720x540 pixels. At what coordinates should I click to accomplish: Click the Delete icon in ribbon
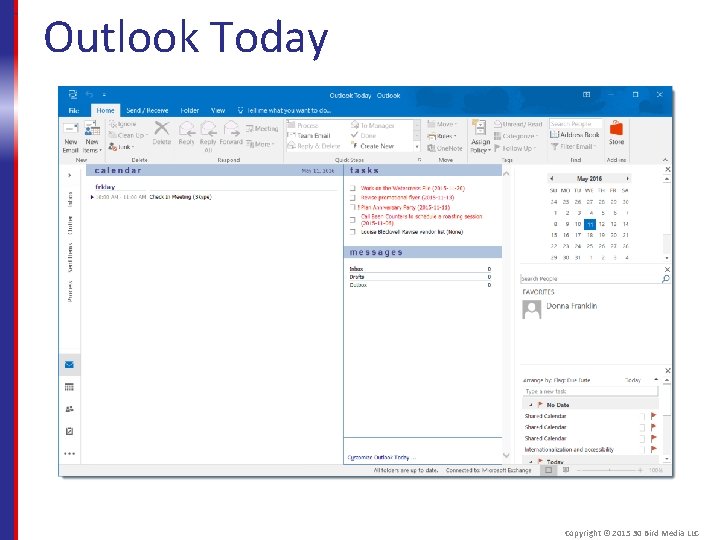pyautogui.click(x=162, y=133)
